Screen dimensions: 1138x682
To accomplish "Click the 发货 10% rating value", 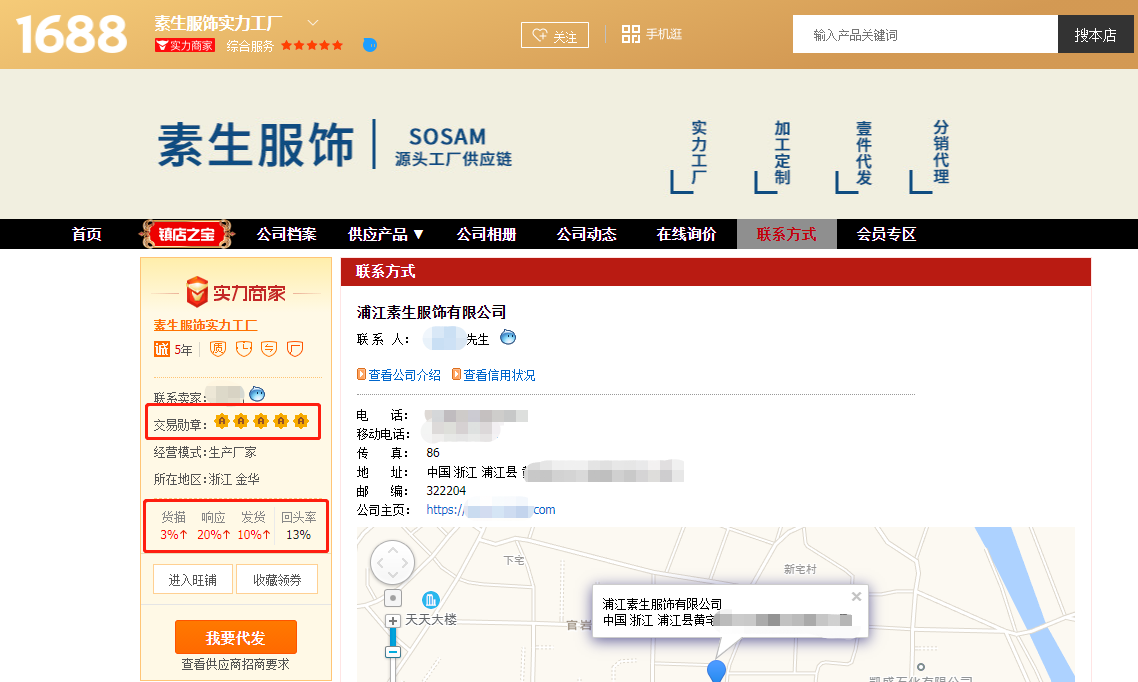I will coord(254,535).
